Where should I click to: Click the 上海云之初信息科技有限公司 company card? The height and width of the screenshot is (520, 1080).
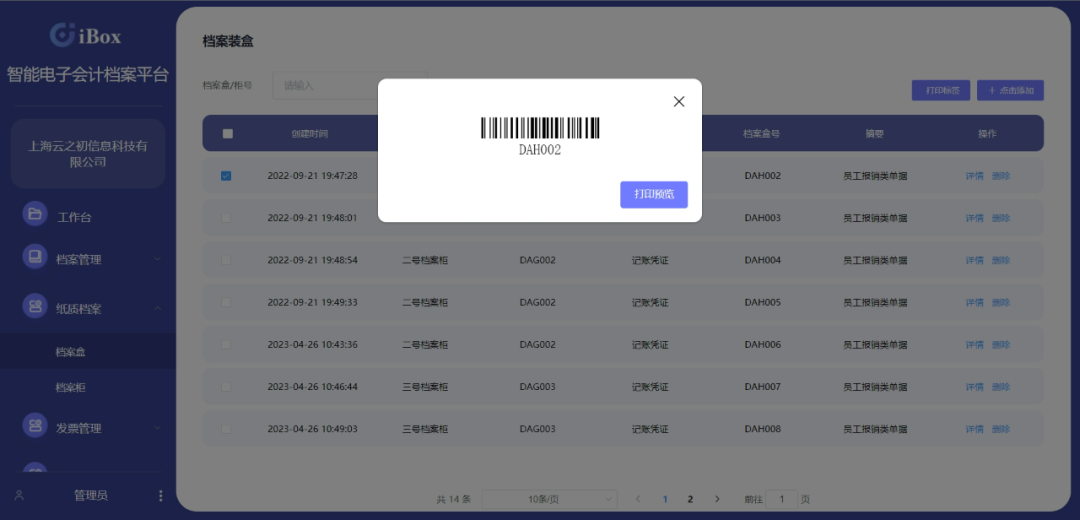coord(88,154)
